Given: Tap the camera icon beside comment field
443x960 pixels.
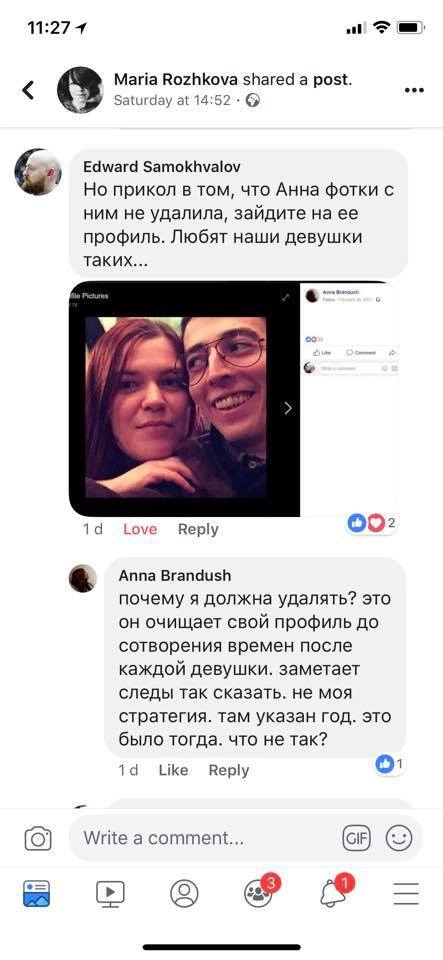Looking at the screenshot, I should (x=38, y=838).
